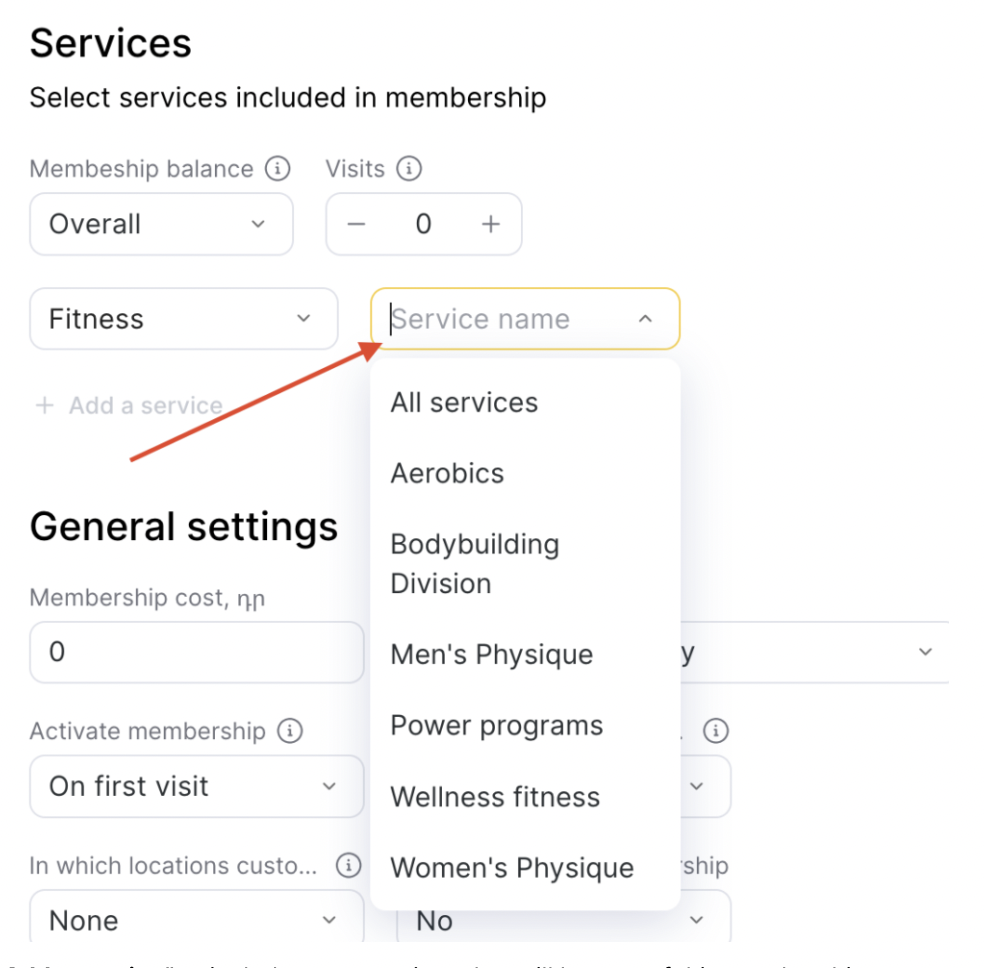
Task: Click info icon beside locations customer label
Action: coord(348,865)
